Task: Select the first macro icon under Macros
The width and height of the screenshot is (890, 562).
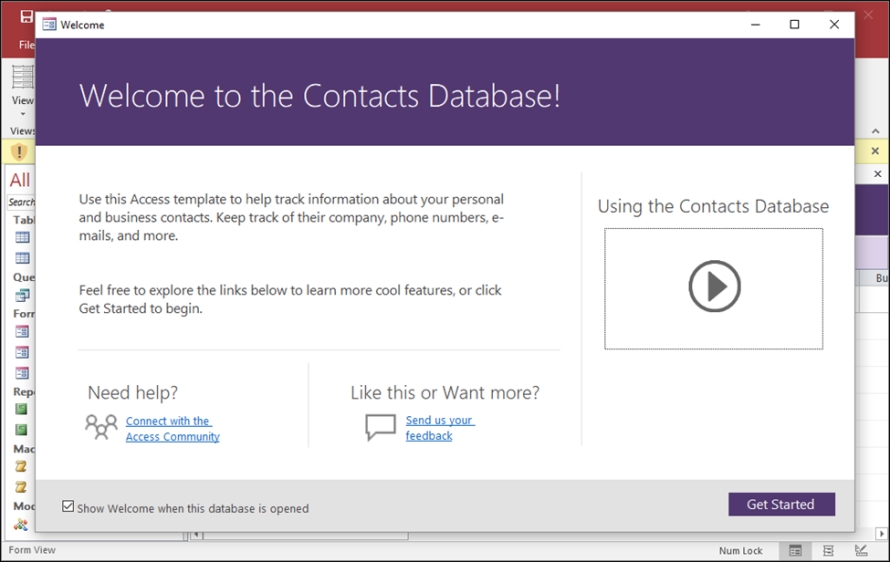Action: point(21,467)
